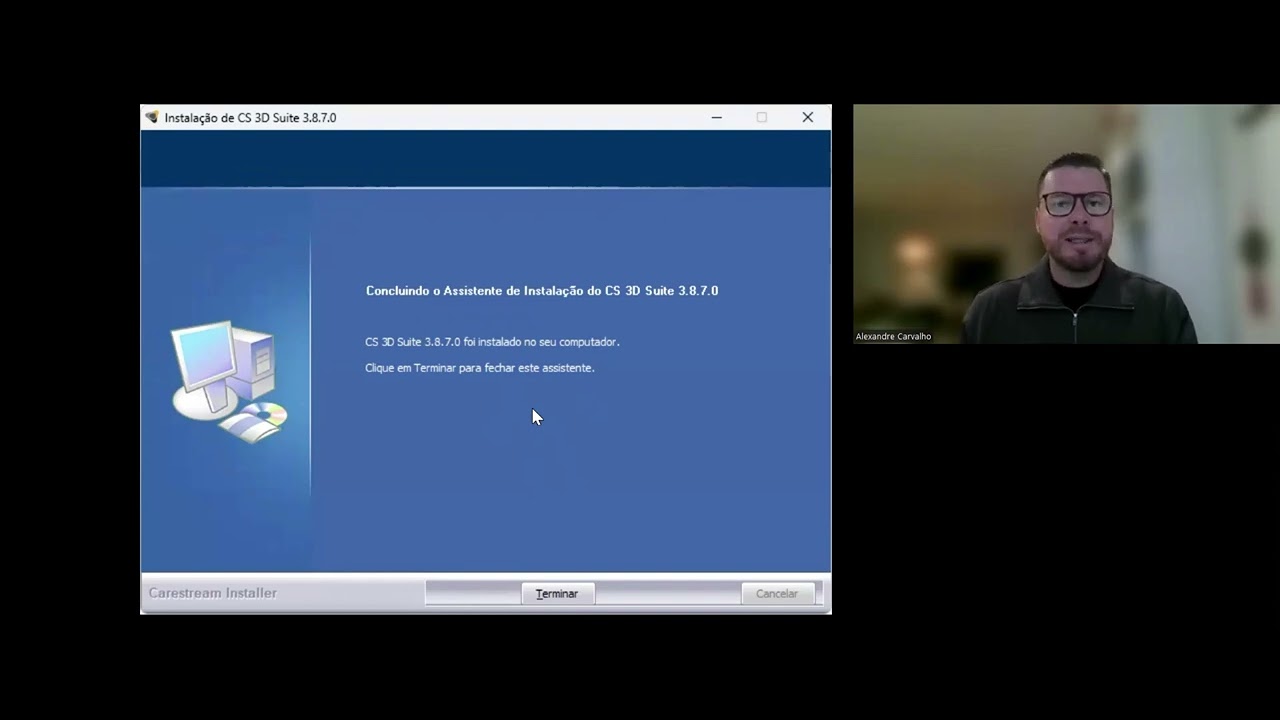Image resolution: width=1280 pixels, height=720 pixels.
Task: Close the CS 3D Suite installer window
Action: point(808,117)
